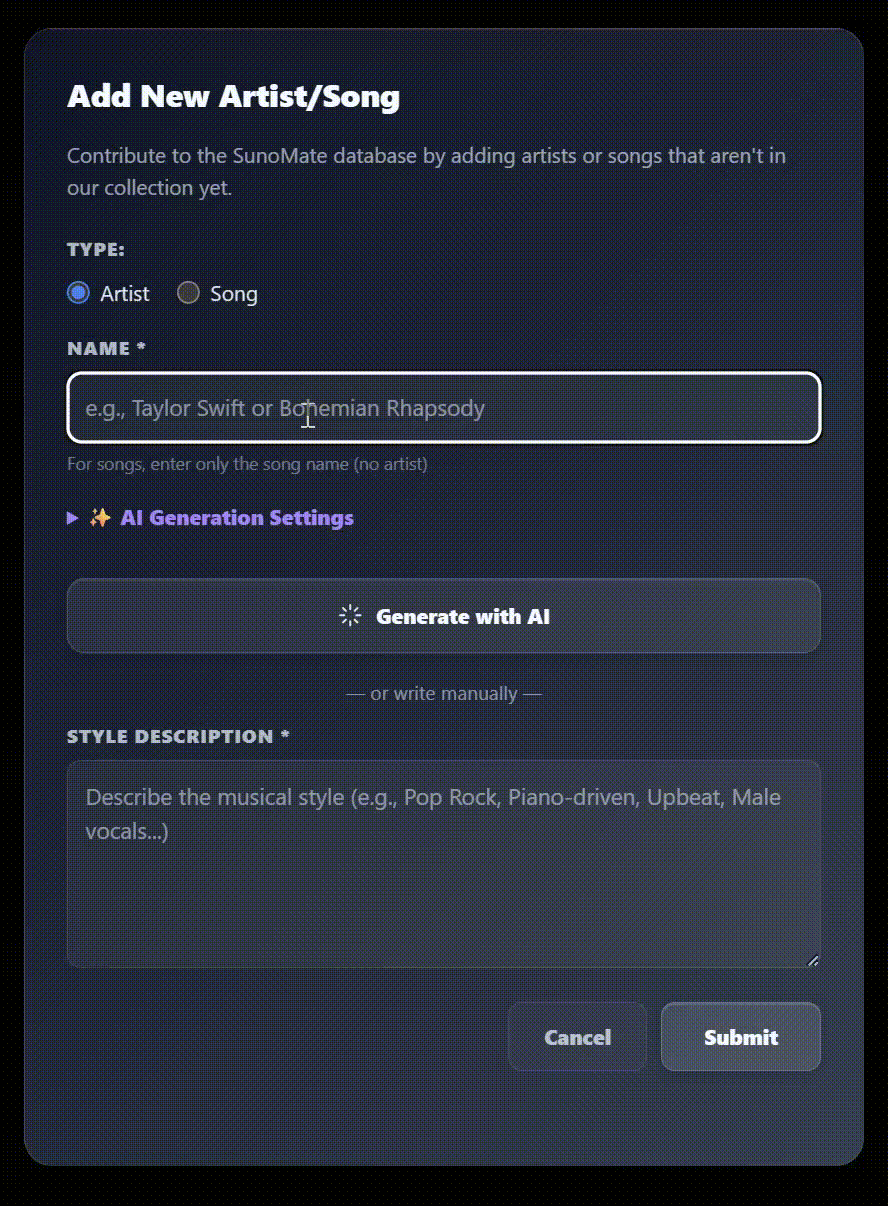The width and height of the screenshot is (888, 1206).
Task: Click the empty radio circle next to Song
Action: coord(188,293)
